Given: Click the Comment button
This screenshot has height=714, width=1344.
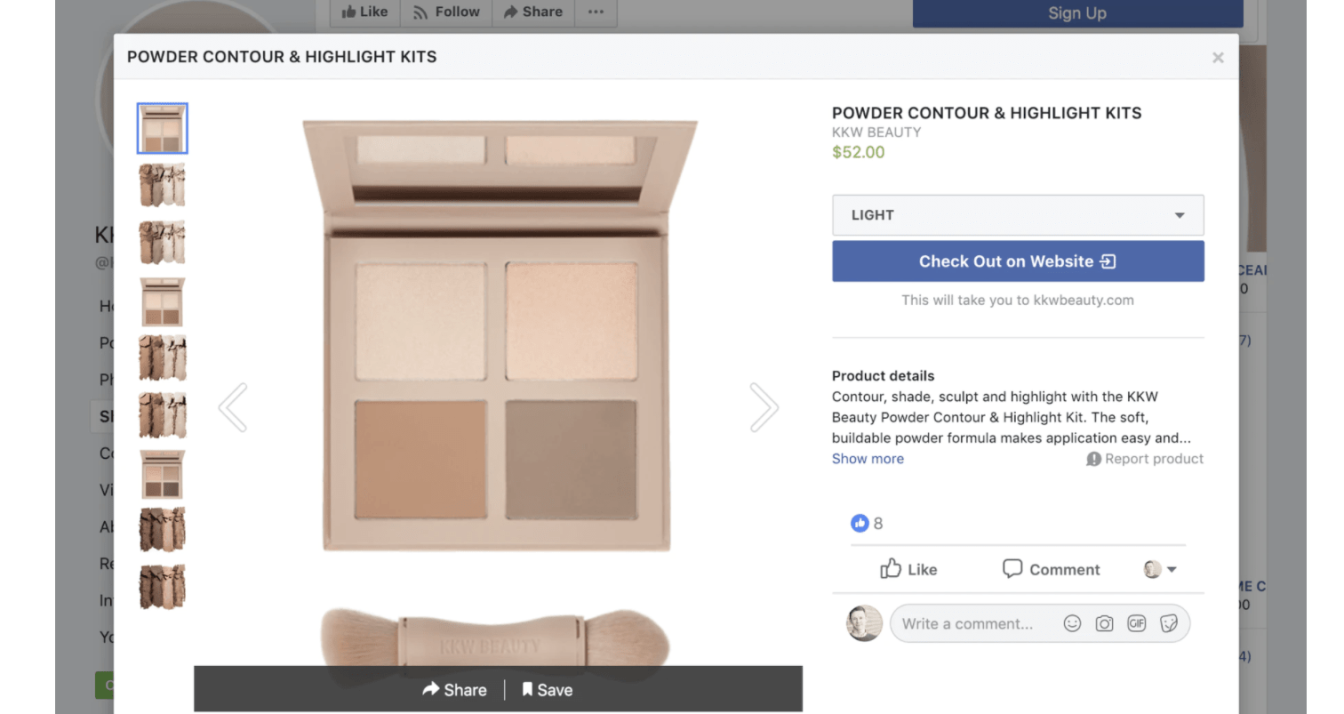Looking at the screenshot, I should click(x=1051, y=569).
